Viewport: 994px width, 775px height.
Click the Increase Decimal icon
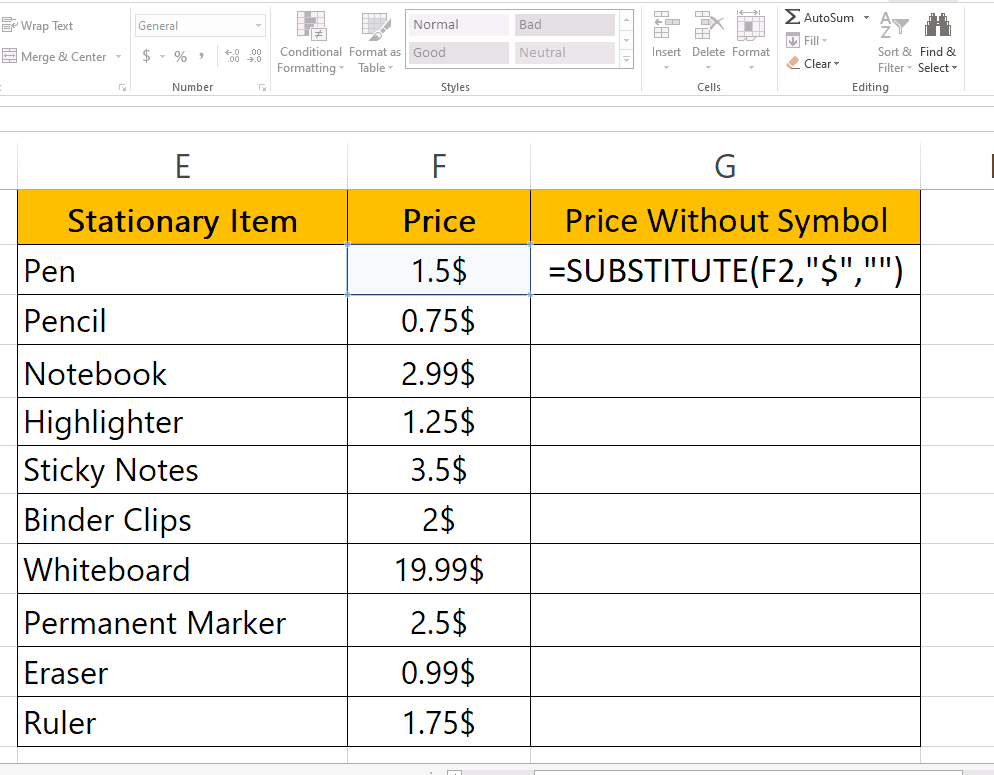click(232, 55)
